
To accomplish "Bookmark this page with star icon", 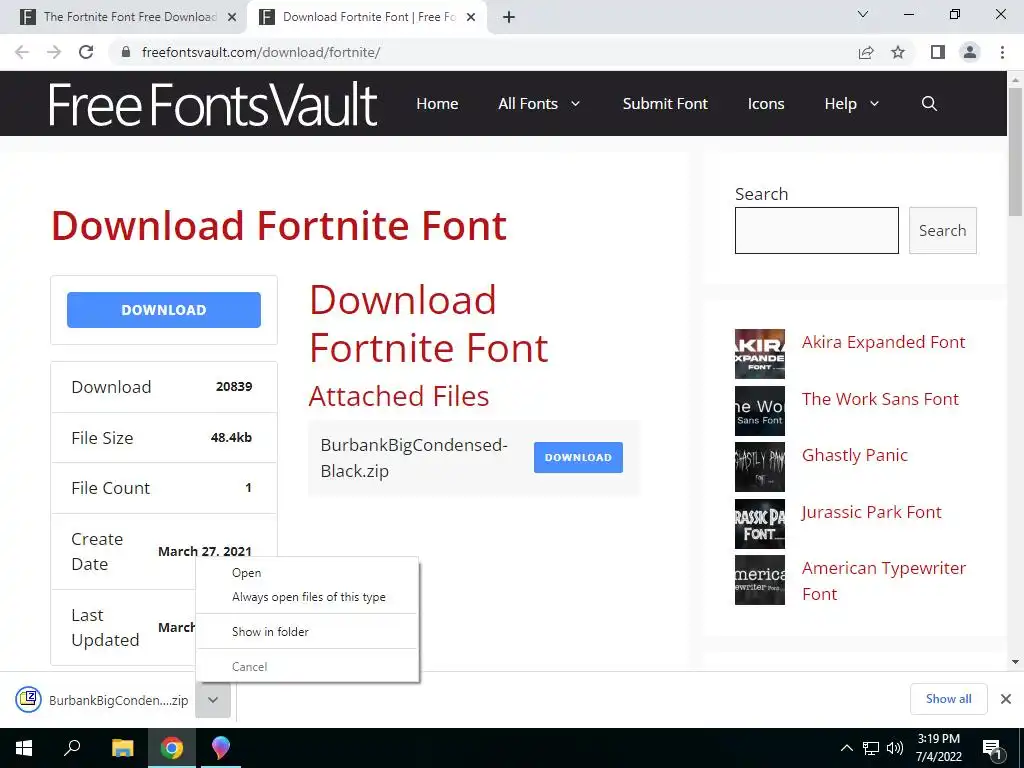I will point(898,52).
